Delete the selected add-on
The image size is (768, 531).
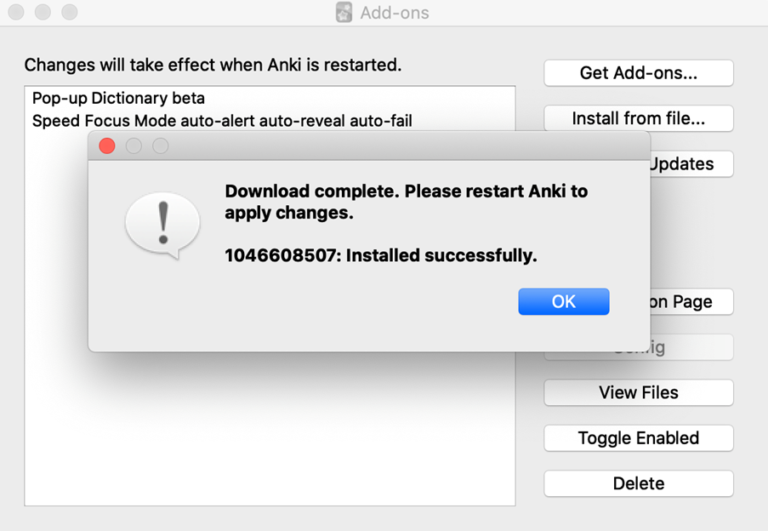[639, 483]
